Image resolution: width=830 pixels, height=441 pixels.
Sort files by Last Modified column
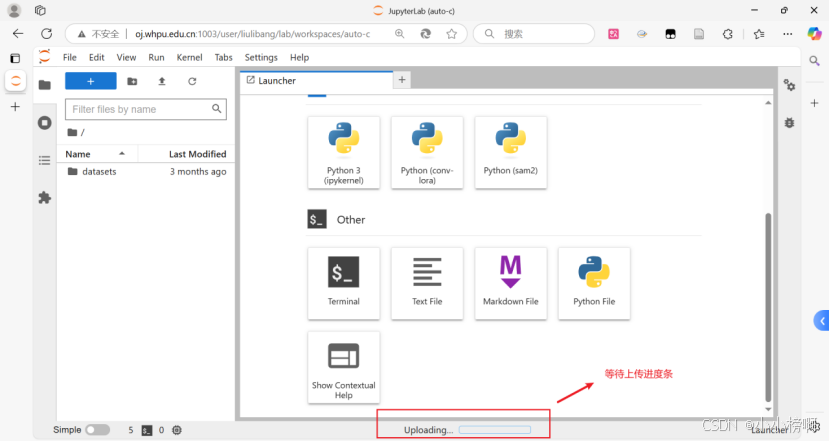point(185,154)
